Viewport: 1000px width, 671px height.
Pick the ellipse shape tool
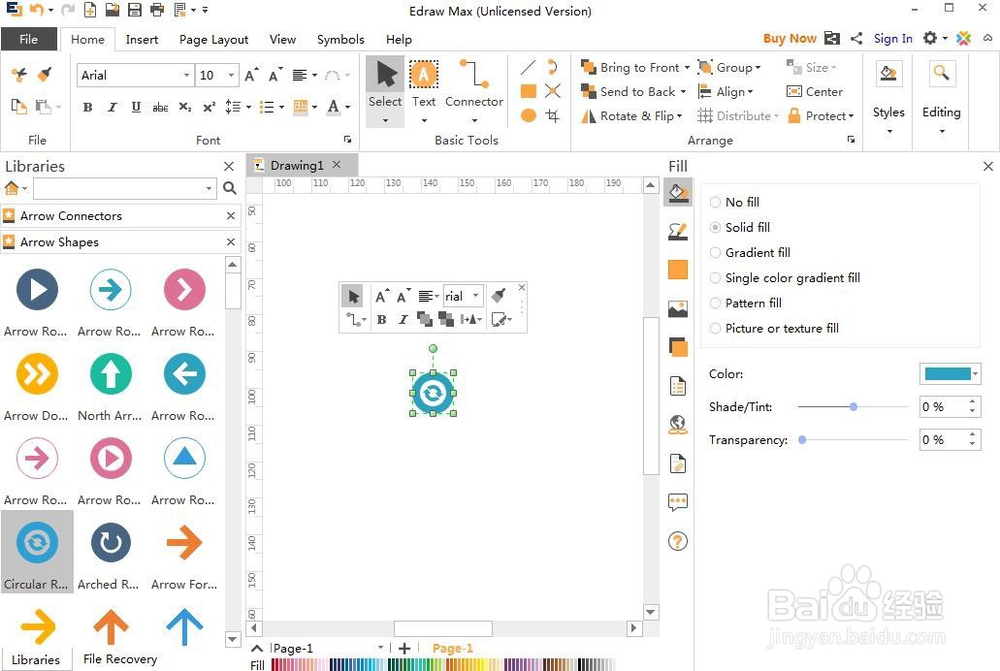pyautogui.click(x=528, y=115)
